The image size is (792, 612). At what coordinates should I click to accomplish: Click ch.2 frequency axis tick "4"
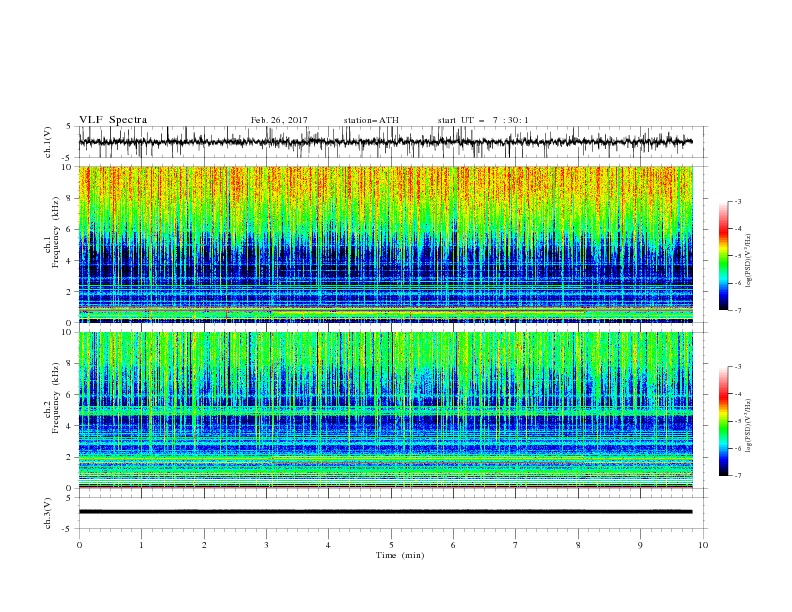[70, 426]
